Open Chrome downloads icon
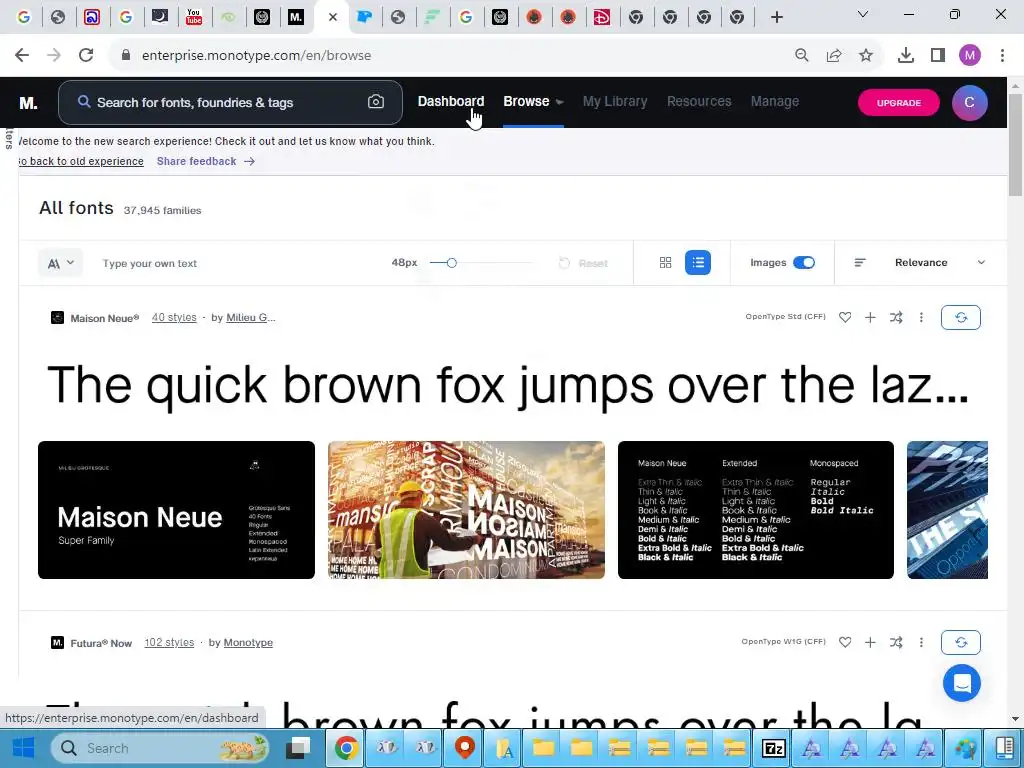Screen dimensions: 1024x768 click(x=906, y=56)
